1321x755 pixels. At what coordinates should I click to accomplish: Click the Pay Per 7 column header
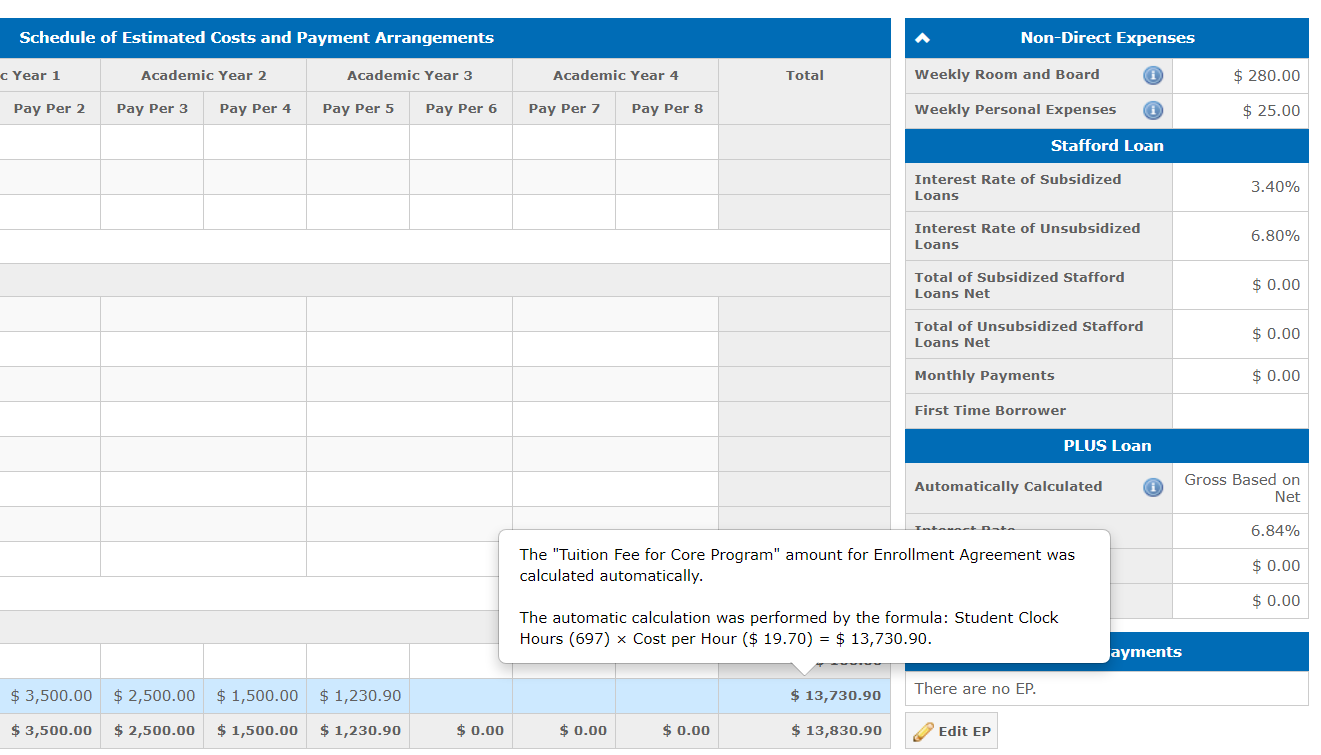(564, 109)
